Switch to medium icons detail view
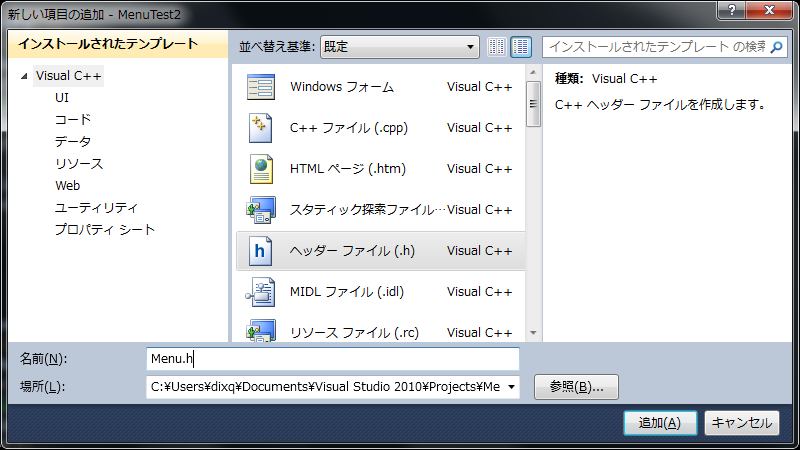 tap(520, 47)
